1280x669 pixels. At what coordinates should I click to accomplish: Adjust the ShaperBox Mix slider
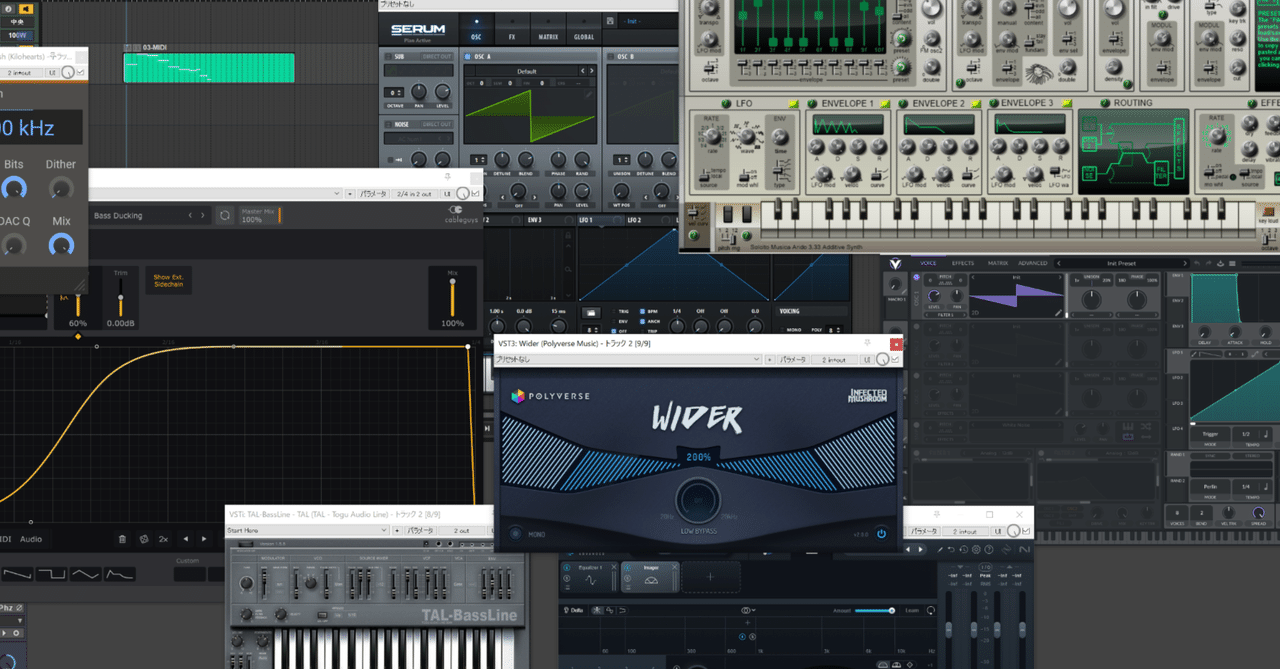pos(452,298)
